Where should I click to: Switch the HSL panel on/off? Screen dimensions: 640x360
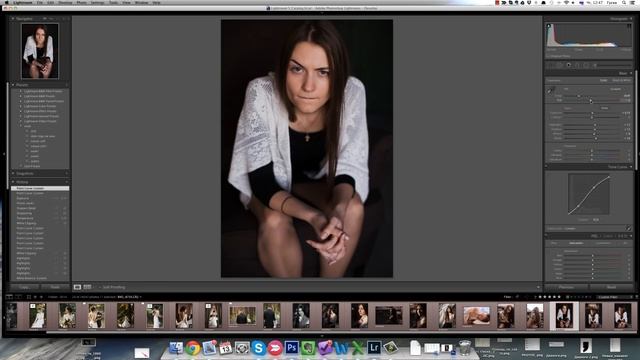pyautogui.click(x=547, y=236)
